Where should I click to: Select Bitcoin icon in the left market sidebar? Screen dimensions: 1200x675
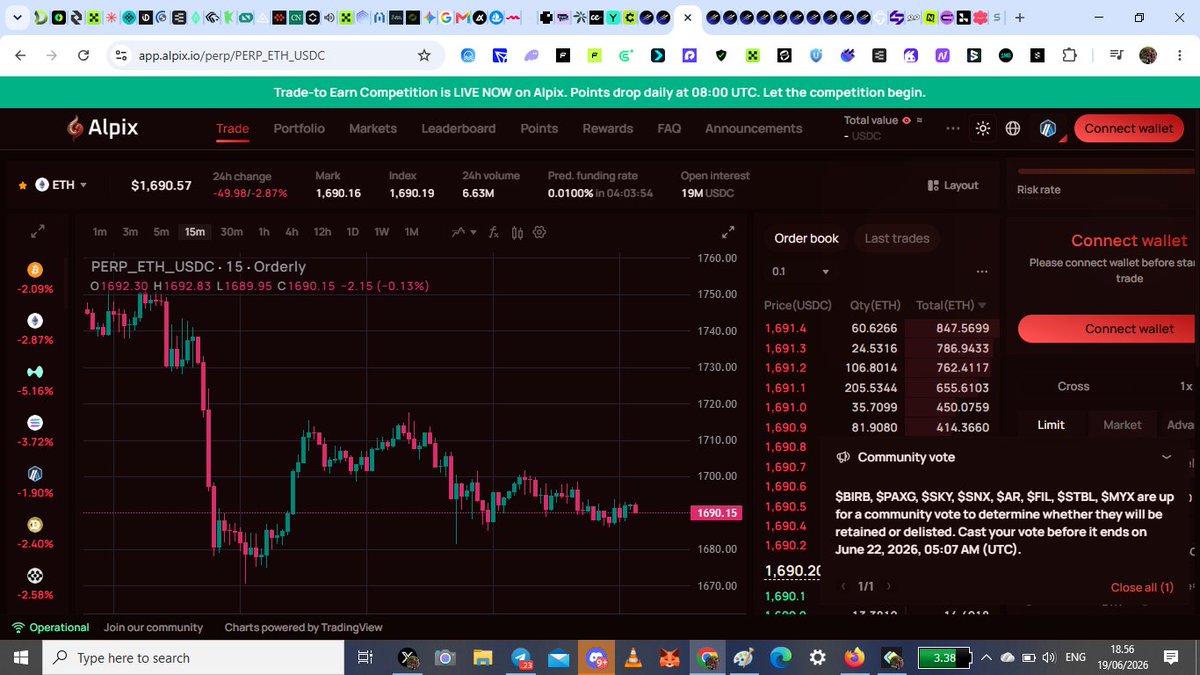coord(35,270)
